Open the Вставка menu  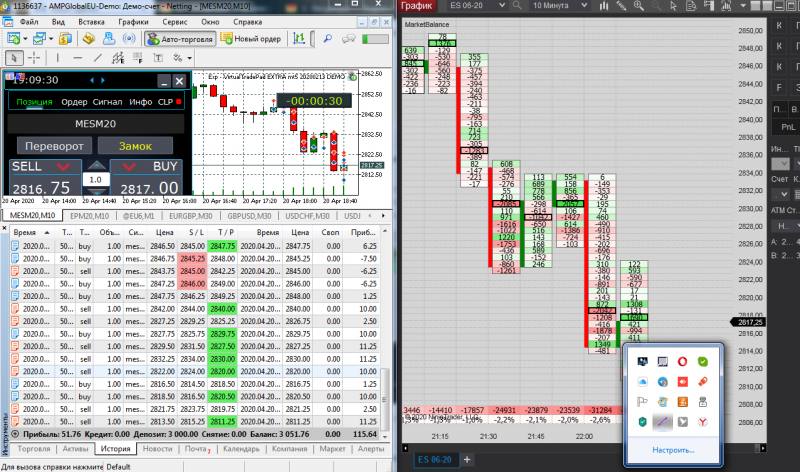coord(91,22)
